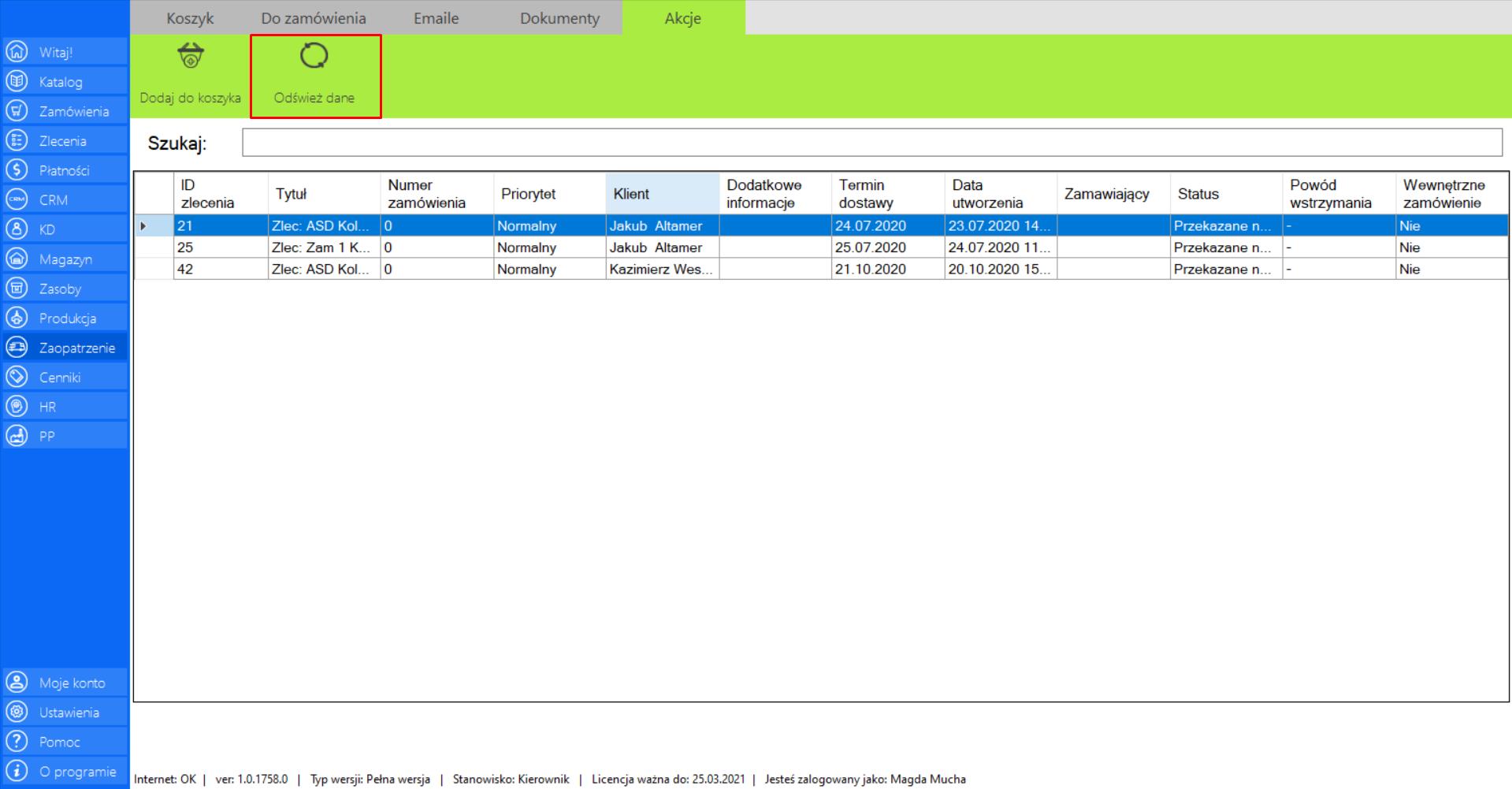Sort by Klient column header
The image size is (1512, 789).
click(x=662, y=194)
